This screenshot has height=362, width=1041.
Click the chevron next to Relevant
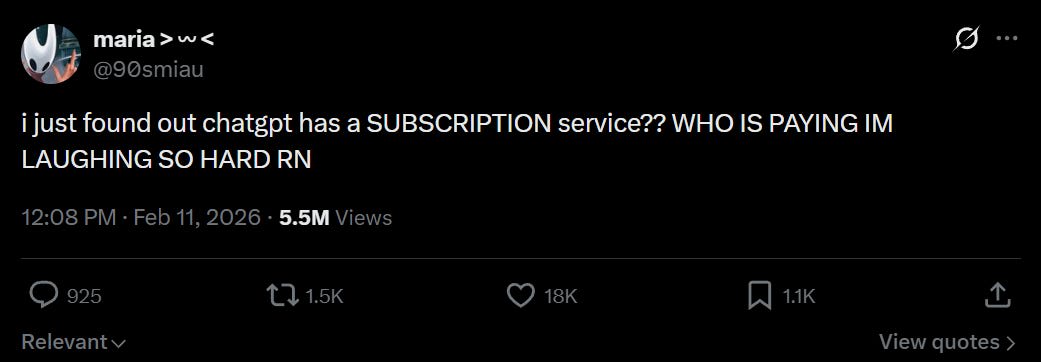coord(119,344)
